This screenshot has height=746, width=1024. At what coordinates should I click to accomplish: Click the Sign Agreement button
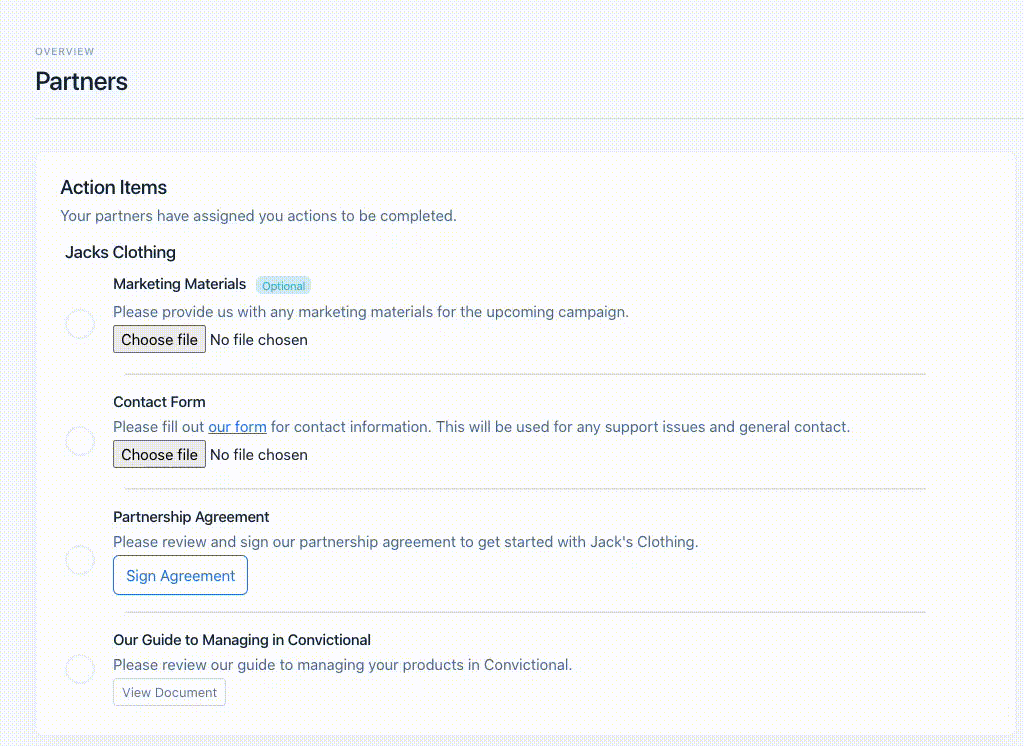180,576
